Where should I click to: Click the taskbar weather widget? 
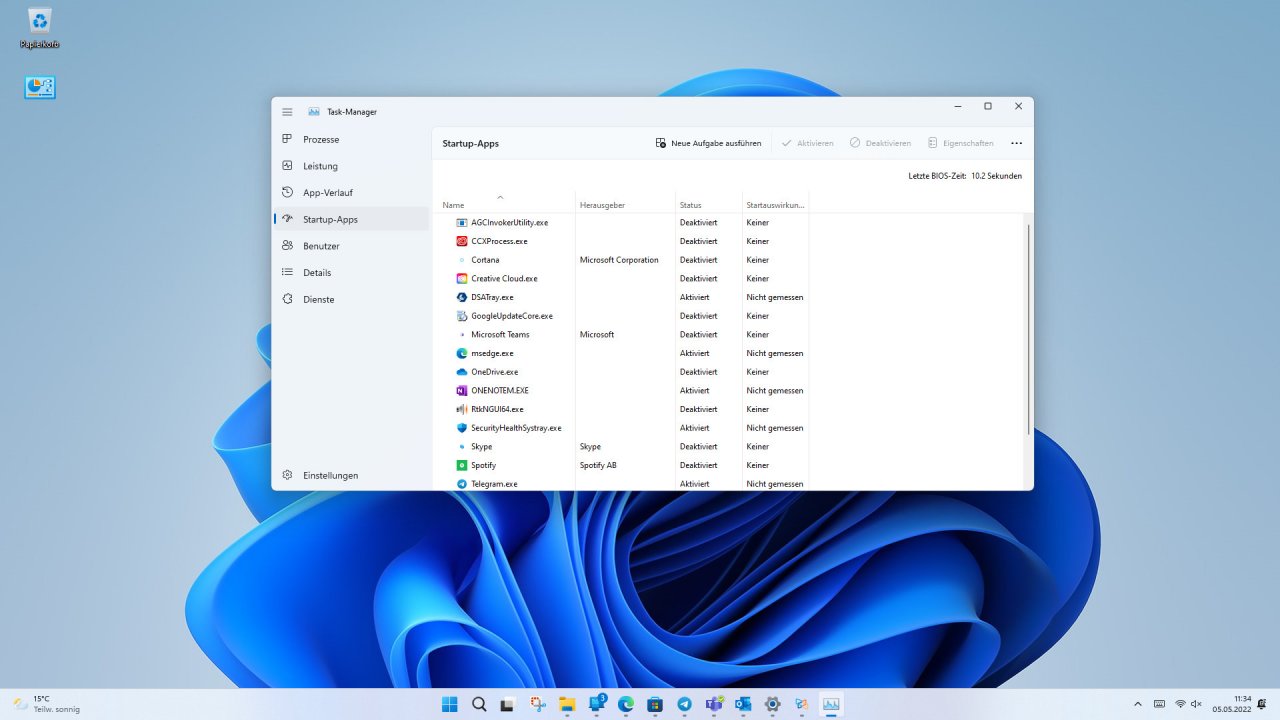coord(46,704)
